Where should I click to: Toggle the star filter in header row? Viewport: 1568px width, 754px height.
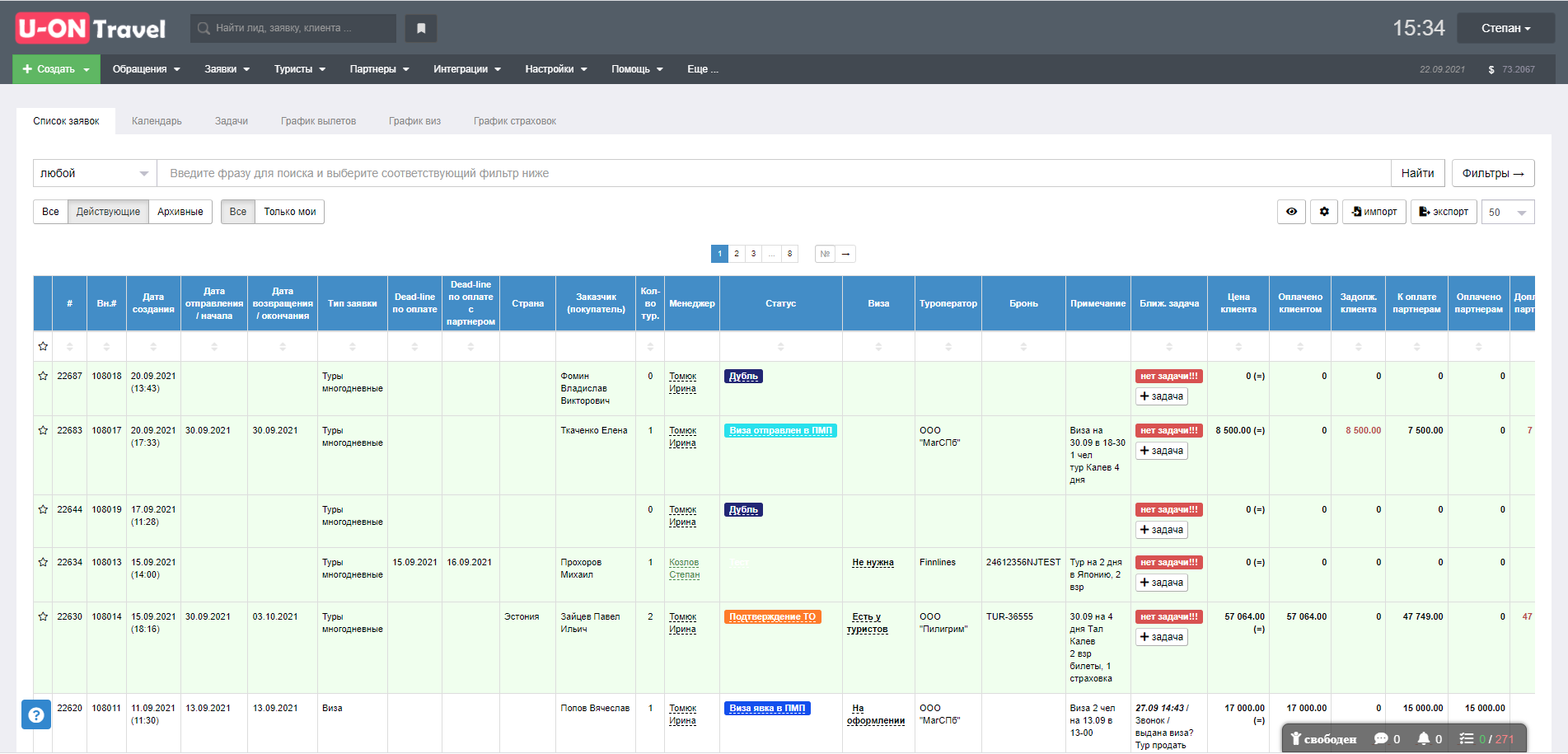43,346
